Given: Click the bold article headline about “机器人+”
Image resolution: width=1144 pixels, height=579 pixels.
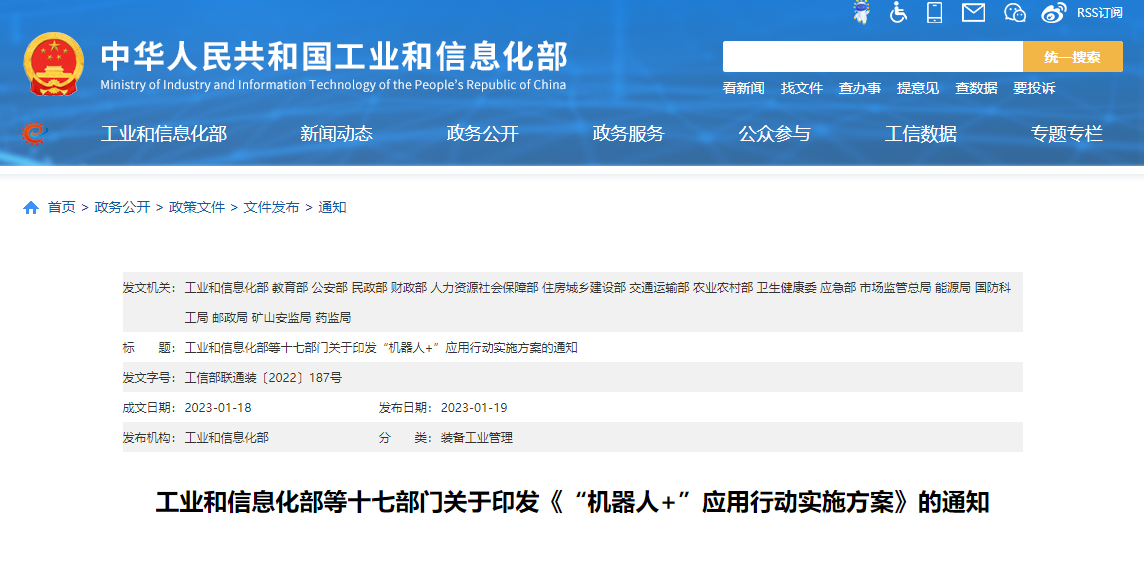Looking at the screenshot, I should tap(573, 502).
